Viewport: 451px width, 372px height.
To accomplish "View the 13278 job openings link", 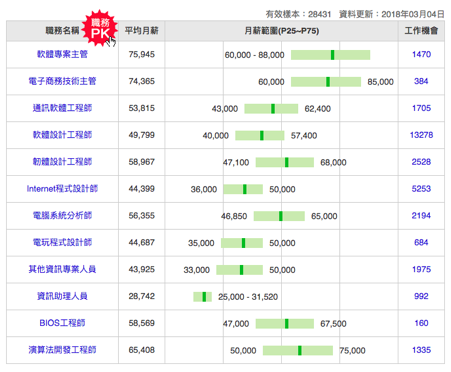I will pos(421,135).
